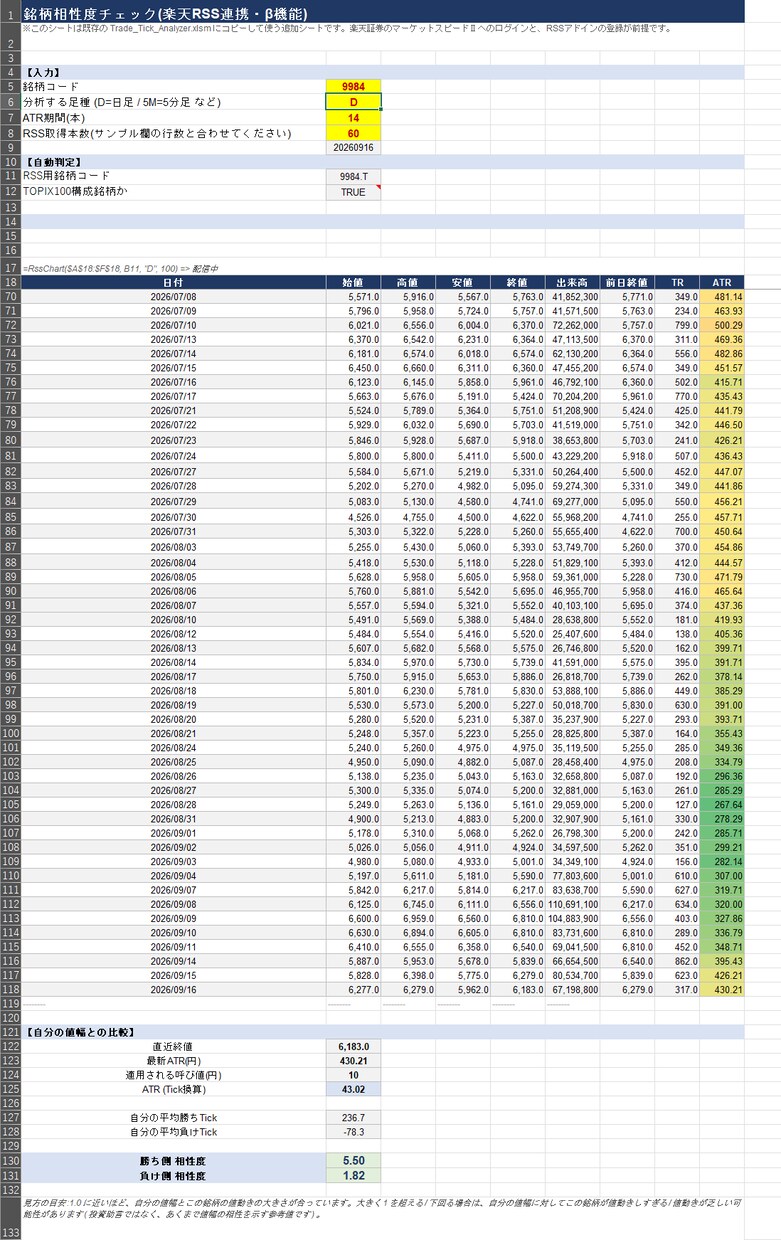Click the ATR value 500.29
This screenshot has height=1240, width=781.
pyautogui.click(x=722, y=326)
